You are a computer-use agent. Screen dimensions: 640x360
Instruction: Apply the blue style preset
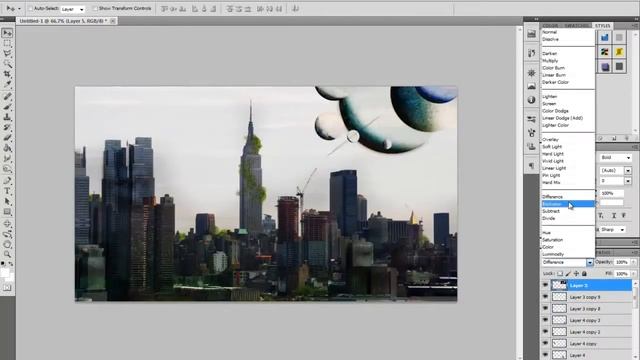[x=605, y=38]
